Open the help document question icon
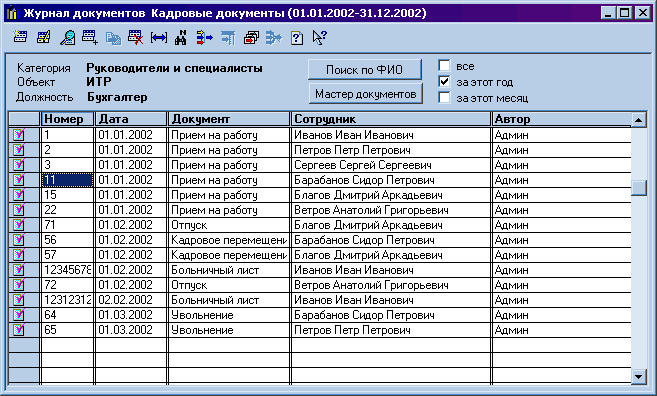Image resolution: width=657 pixels, height=396 pixels. [x=297, y=38]
